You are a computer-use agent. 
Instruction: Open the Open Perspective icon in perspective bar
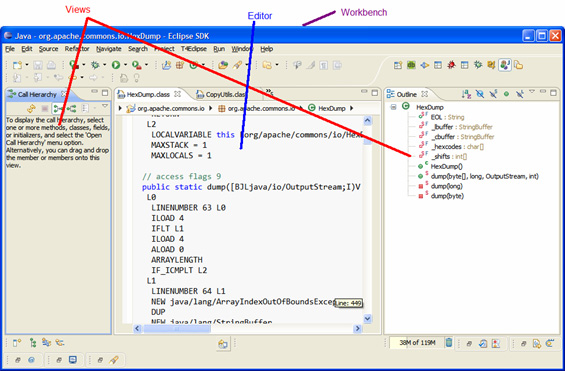pyautogui.click(x=398, y=65)
